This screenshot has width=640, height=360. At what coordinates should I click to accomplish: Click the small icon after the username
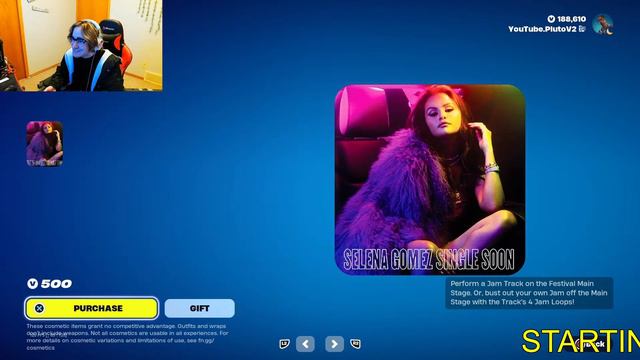582,29
